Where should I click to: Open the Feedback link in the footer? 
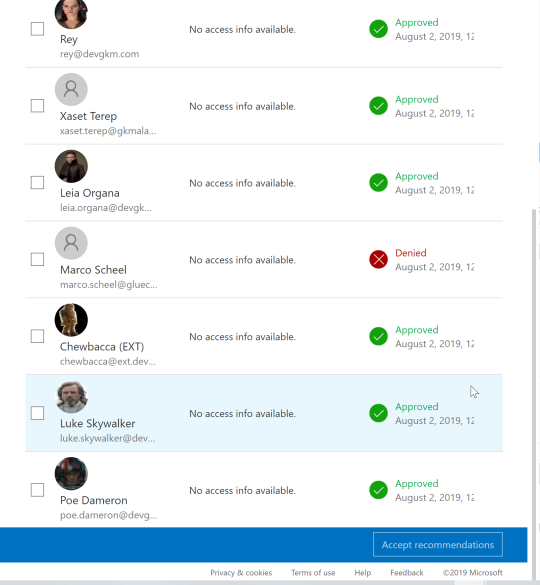click(407, 573)
